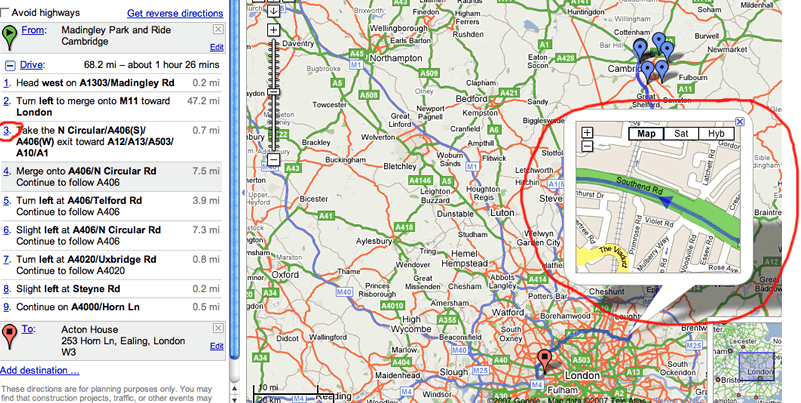Click the Luton label on map
The height and width of the screenshot is (403, 801).
pos(502,211)
